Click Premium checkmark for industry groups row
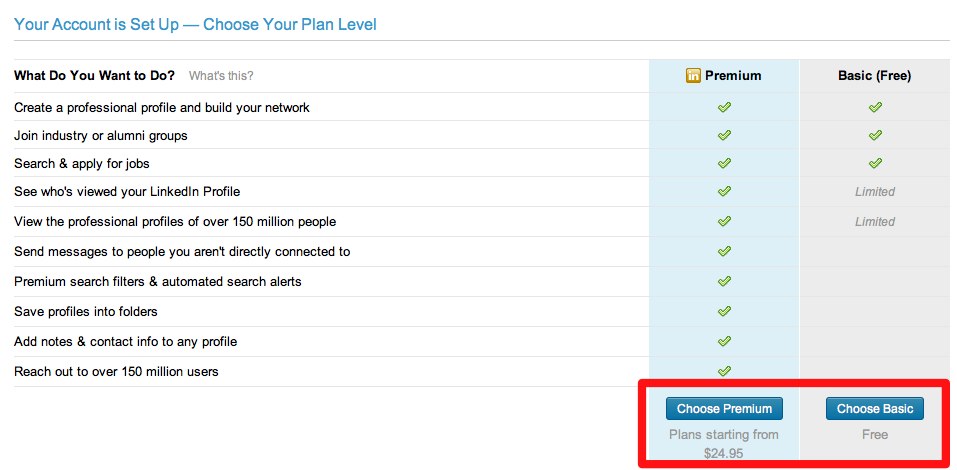The image size is (957, 470). pos(724,135)
